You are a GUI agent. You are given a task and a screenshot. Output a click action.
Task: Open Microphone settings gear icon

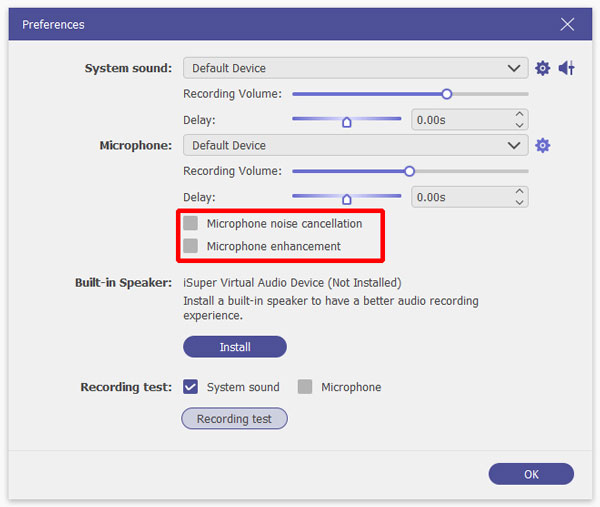pos(542,145)
